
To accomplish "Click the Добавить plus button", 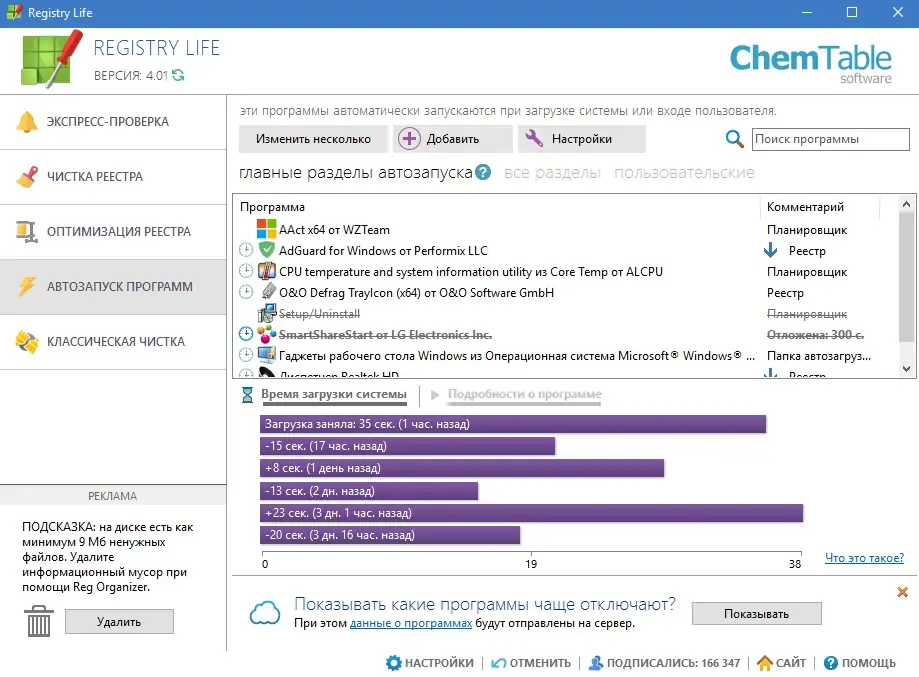I will tap(452, 139).
